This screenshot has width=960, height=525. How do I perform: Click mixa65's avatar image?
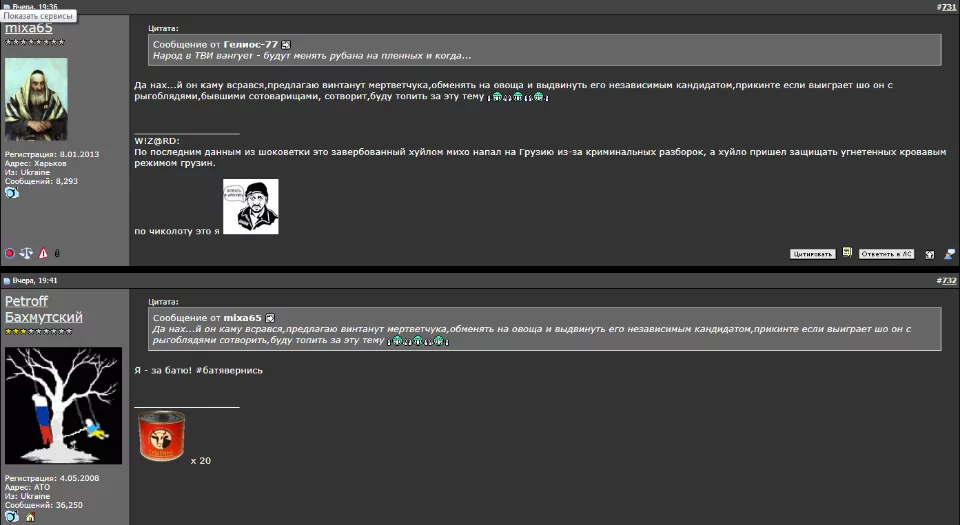pyautogui.click(x=36, y=99)
